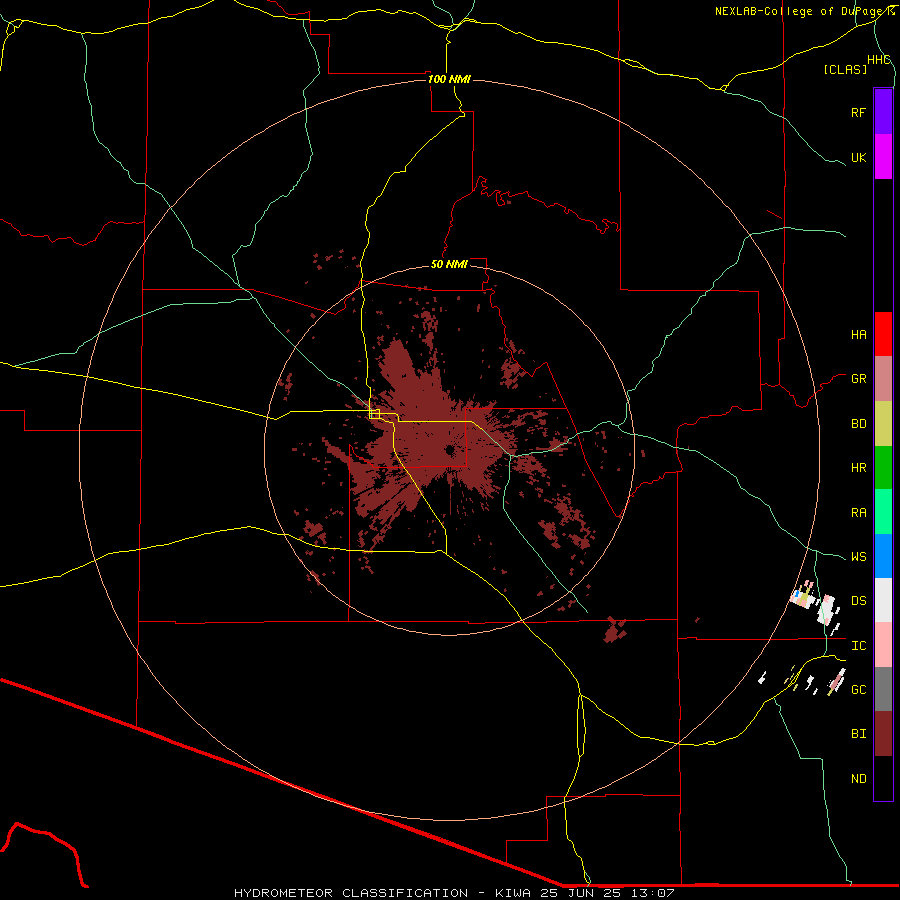Click the dark red BI legend swatch
The height and width of the screenshot is (900, 900).
pos(883,734)
